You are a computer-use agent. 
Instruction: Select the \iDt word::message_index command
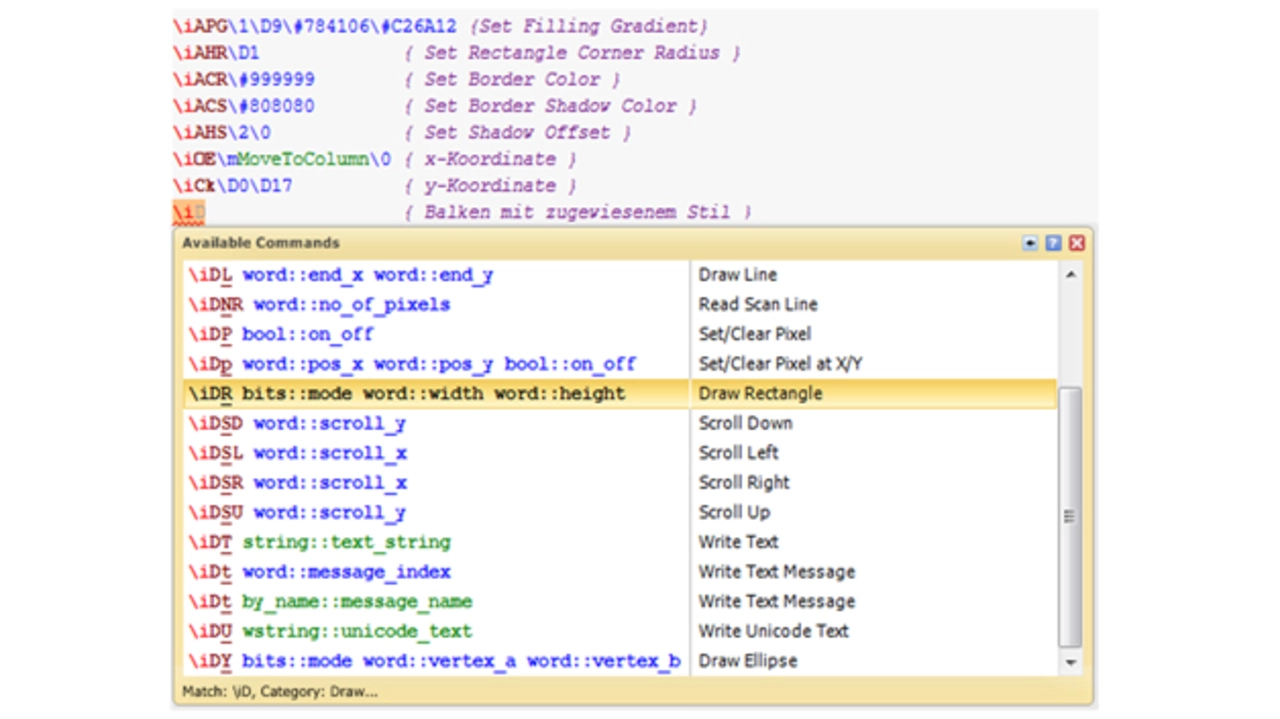(319, 572)
